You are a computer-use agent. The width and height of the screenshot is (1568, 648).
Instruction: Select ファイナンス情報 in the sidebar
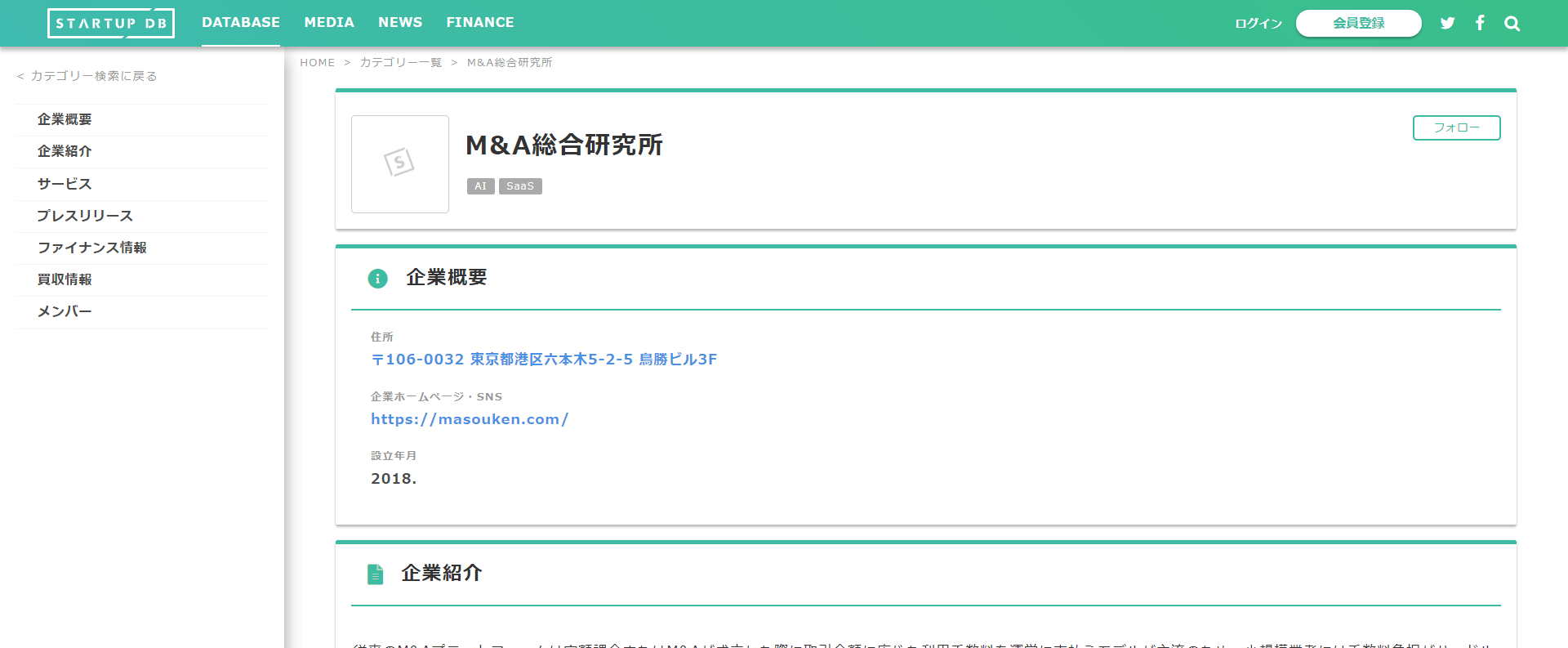point(142,248)
